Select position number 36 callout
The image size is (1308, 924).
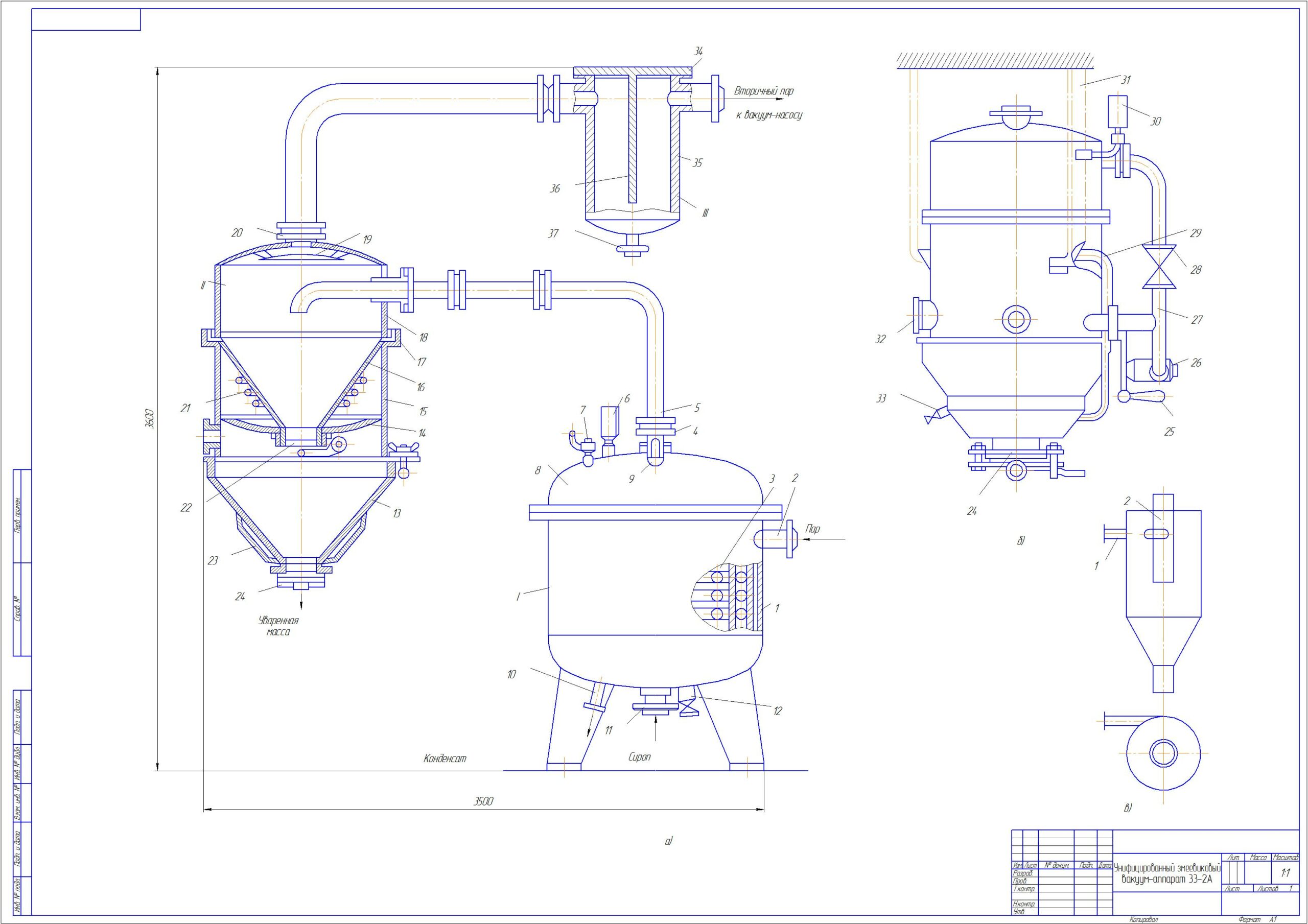pyautogui.click(x=554, y=188)
